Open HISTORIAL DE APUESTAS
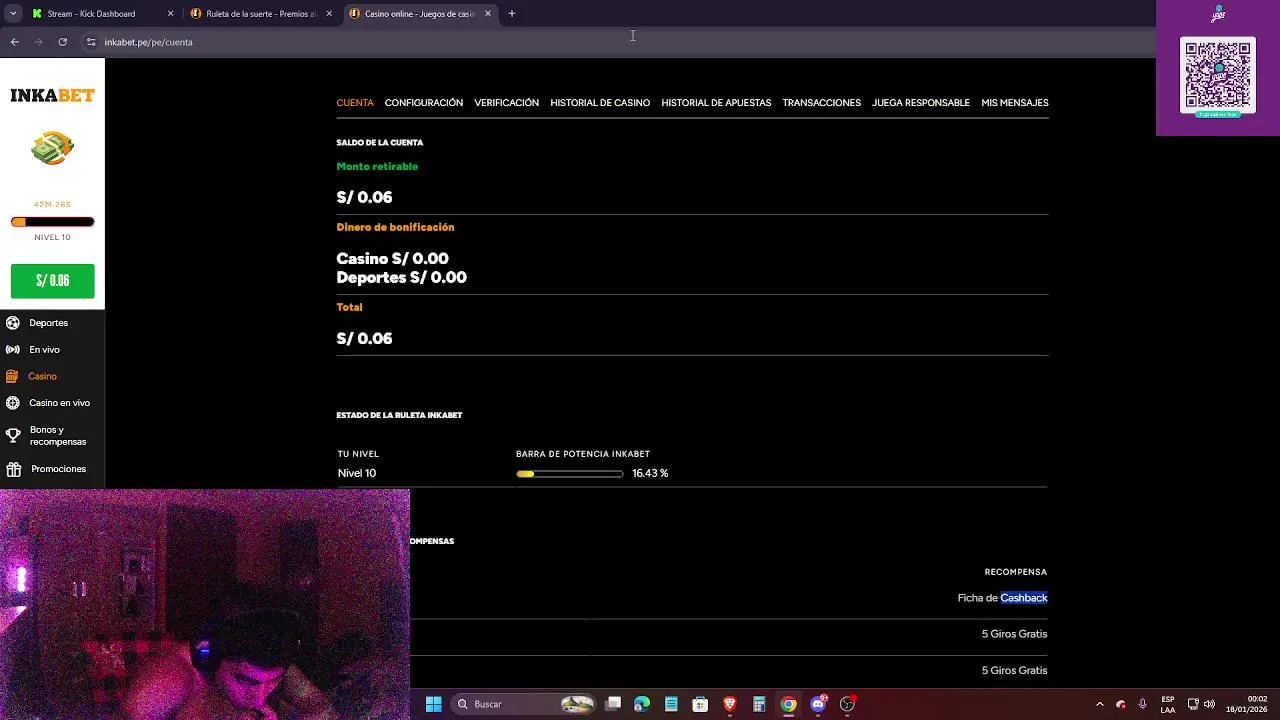1280x720 pixels. [716, 103]
